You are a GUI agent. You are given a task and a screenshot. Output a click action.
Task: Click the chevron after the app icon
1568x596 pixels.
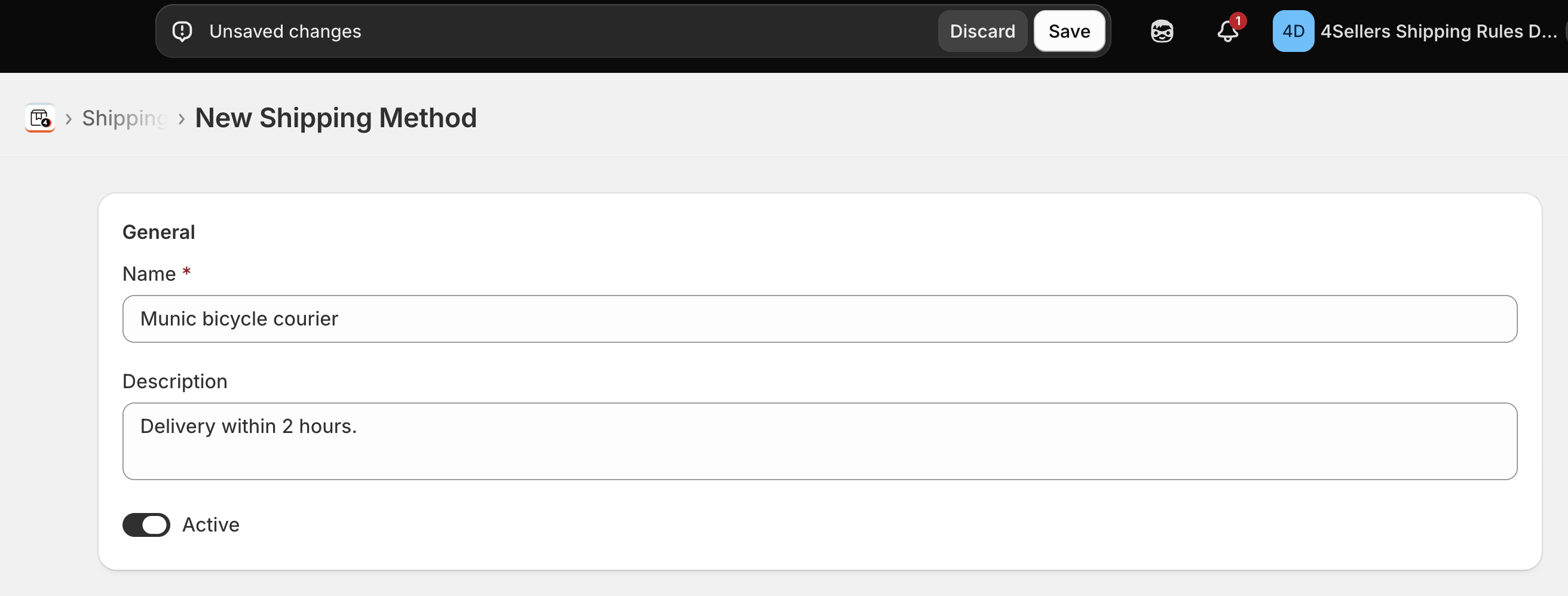click(x=69, y=119)
